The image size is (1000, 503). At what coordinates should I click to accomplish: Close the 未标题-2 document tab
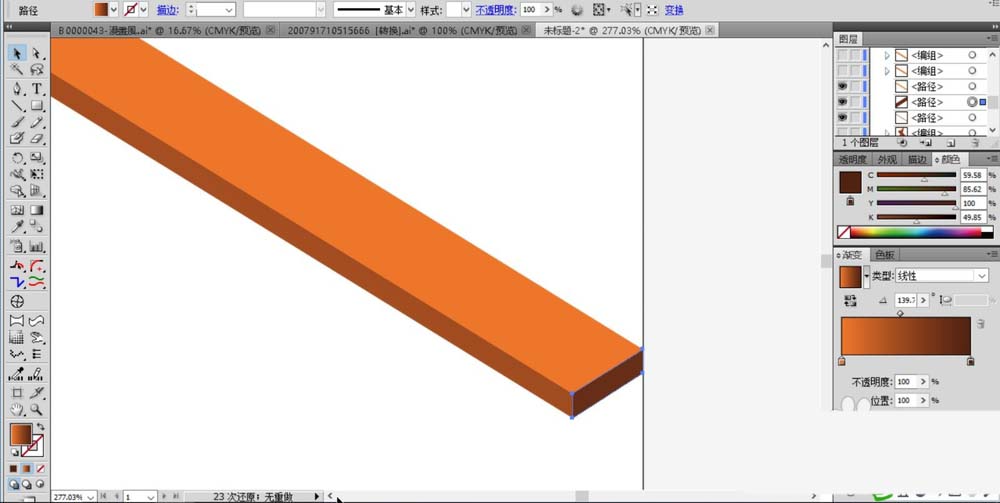(x=711, y=29)
